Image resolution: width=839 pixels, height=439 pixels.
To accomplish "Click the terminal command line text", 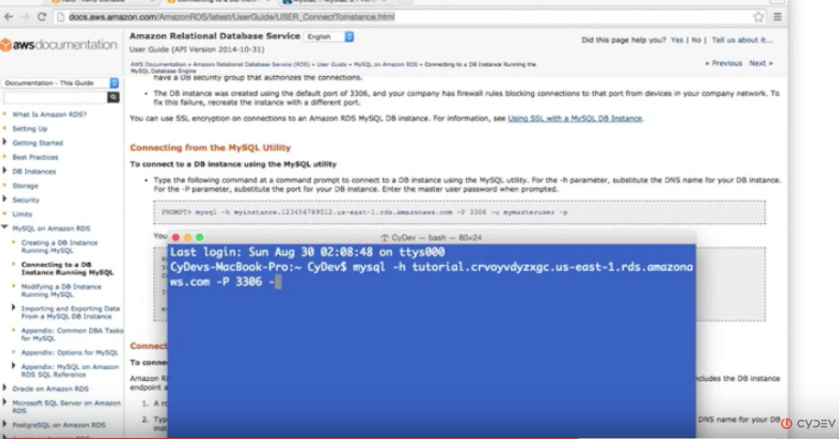I will click(x=431, y=274).
